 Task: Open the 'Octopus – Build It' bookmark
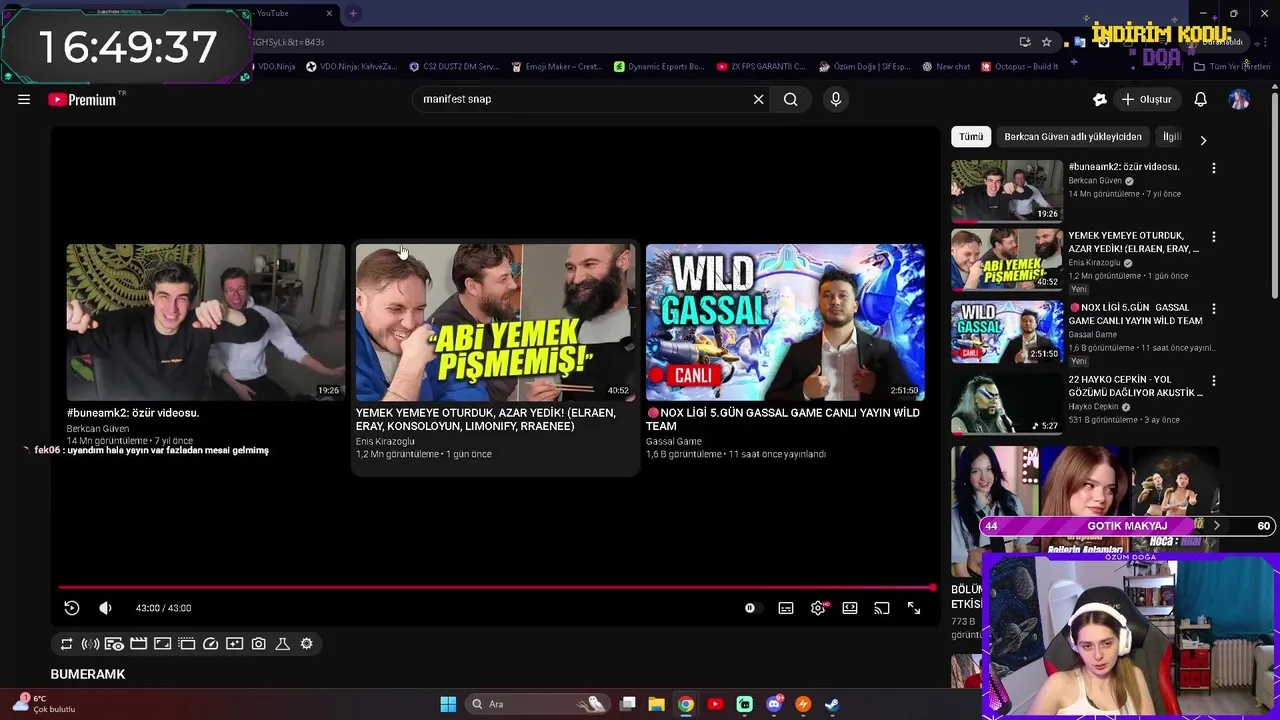point(1020,67)
